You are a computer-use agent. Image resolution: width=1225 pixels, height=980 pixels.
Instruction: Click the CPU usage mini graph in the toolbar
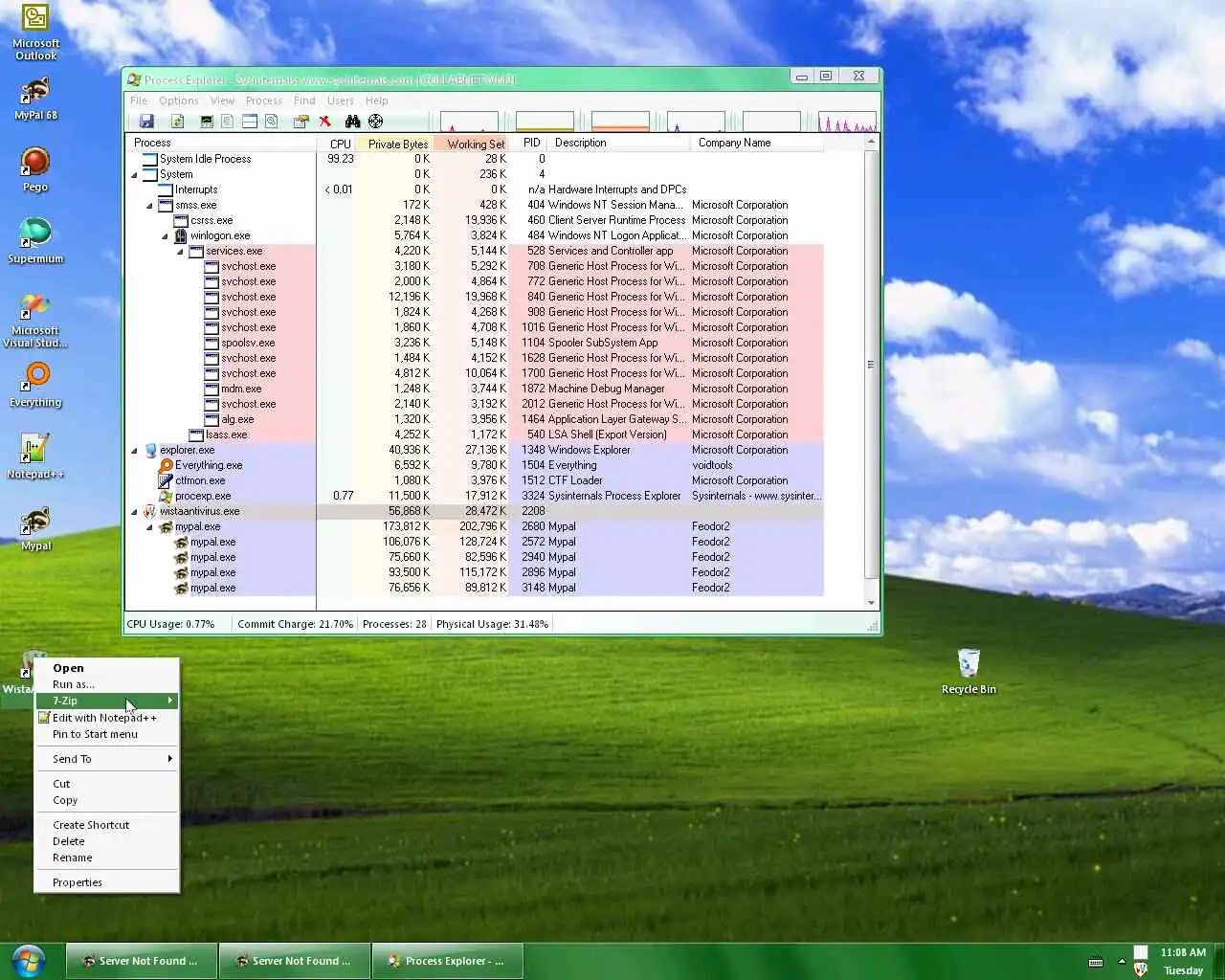[469, 122]
